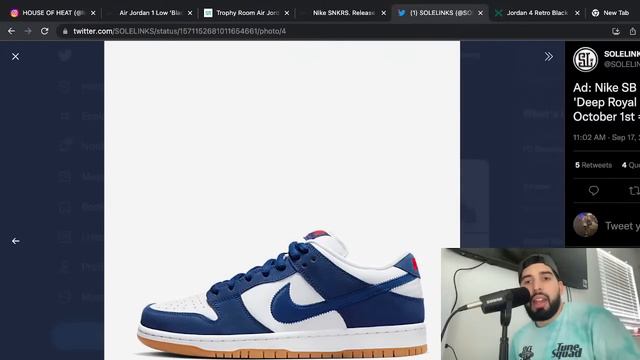The height and width of the screenshot is (360, 640).
Task: Switch to the HOUSE OF HEAT tab
Action: point(52,13)
